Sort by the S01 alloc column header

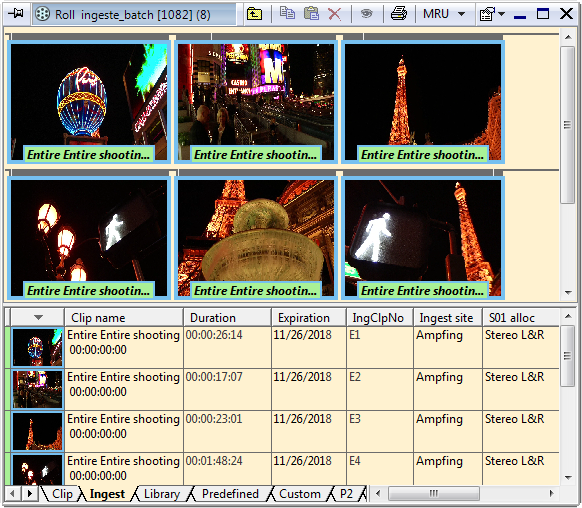pos(521,318)
